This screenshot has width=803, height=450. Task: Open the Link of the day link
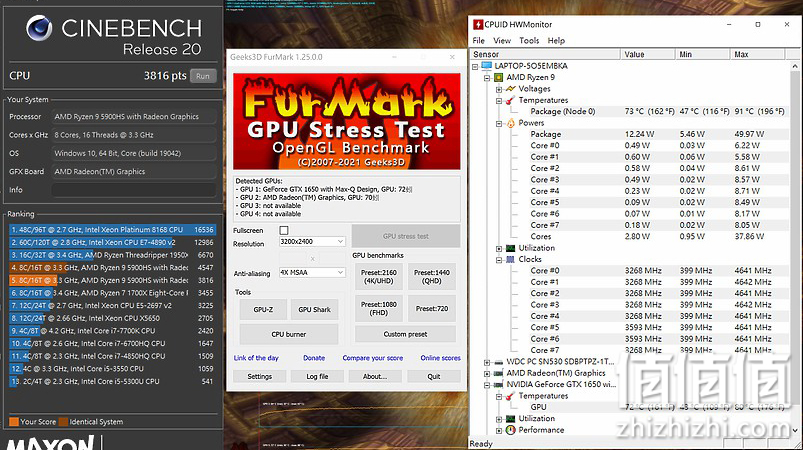coord(256,358)
